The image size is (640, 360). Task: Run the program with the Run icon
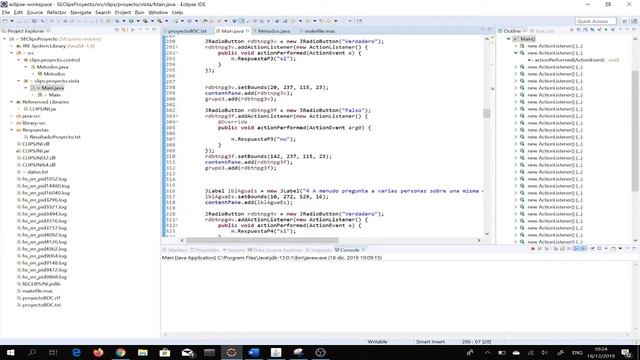pos(131,21)
